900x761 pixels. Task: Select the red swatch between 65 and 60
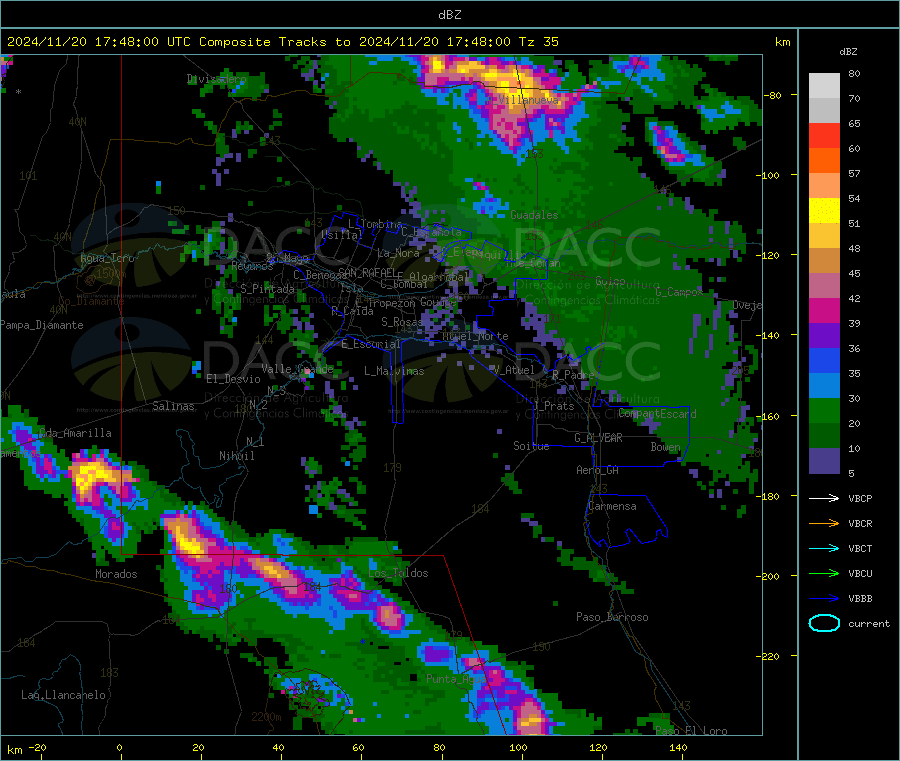click(824, 135)
